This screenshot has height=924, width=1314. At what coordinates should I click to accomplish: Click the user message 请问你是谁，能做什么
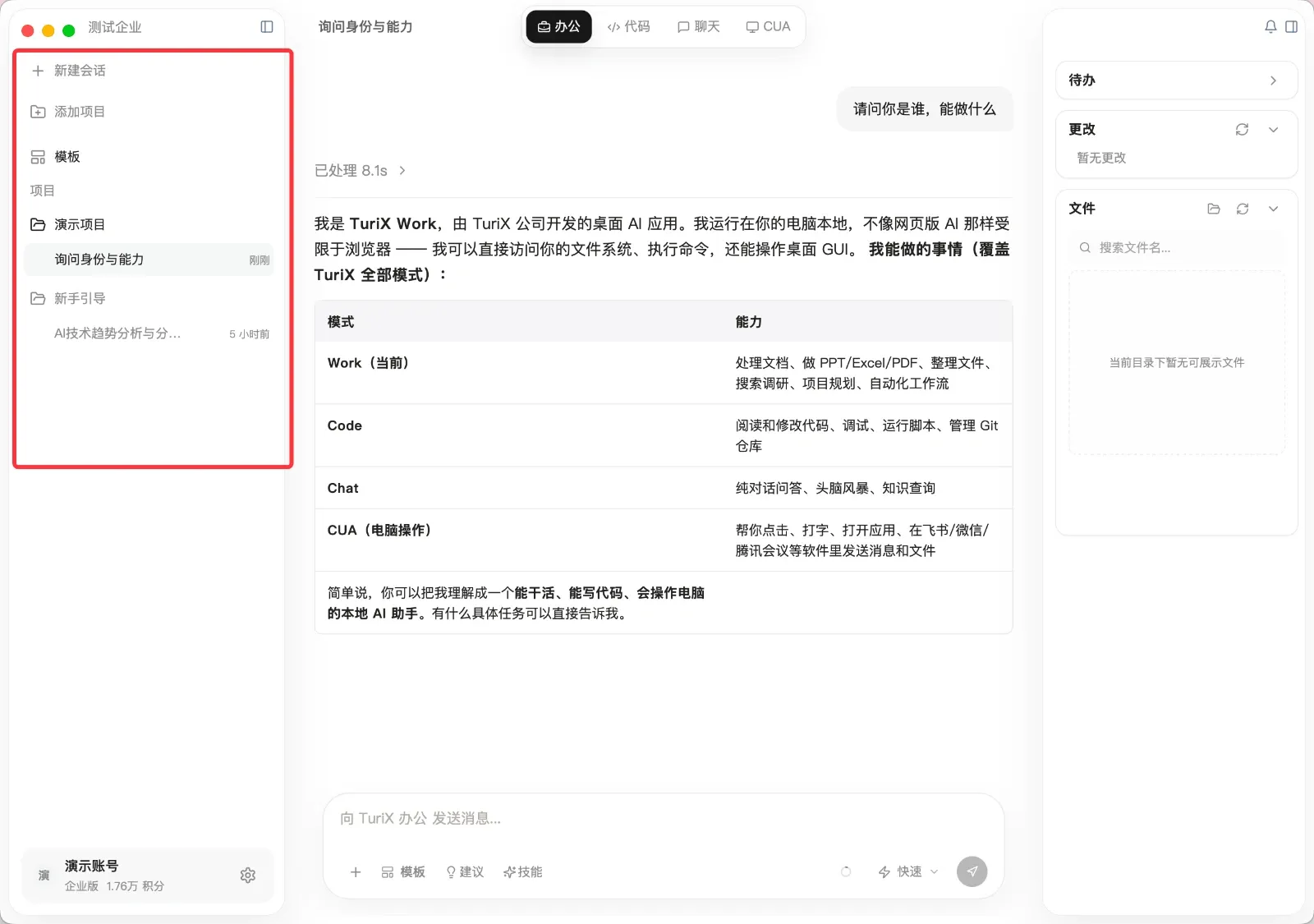(925, 109)
